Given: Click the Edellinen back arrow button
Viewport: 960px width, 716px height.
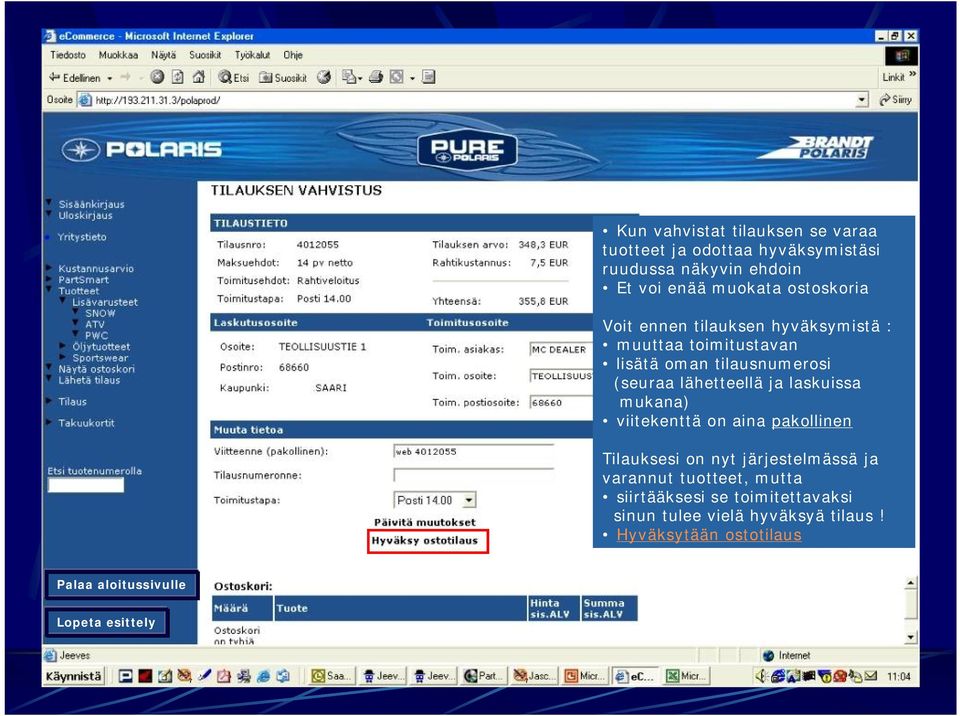Looking at the screenshot, I should [75, 77].
